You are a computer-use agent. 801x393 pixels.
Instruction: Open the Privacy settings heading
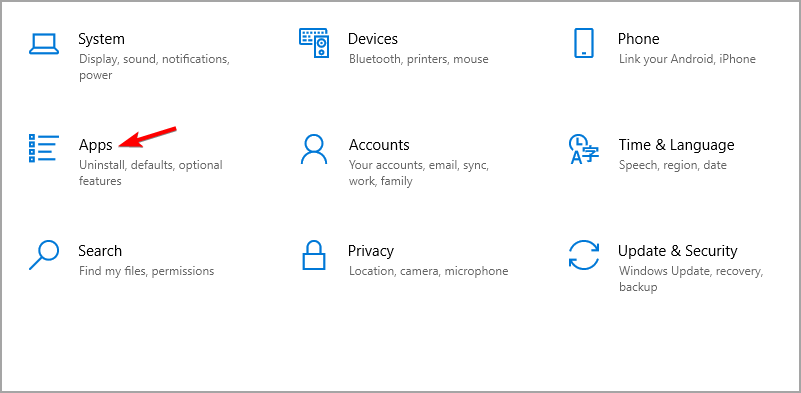pos(371,251)
